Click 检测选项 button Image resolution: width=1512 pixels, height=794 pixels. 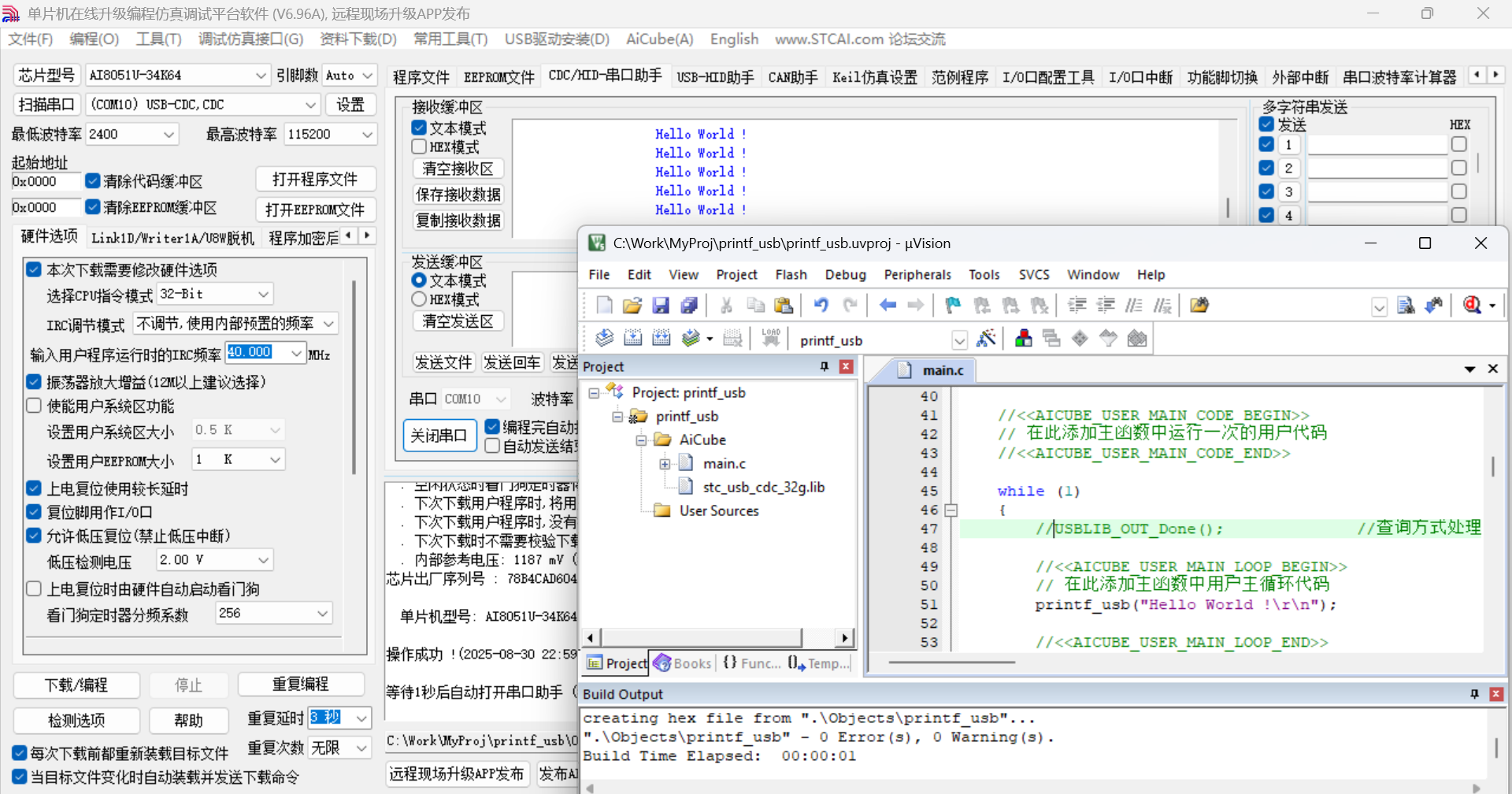point(76,720)
